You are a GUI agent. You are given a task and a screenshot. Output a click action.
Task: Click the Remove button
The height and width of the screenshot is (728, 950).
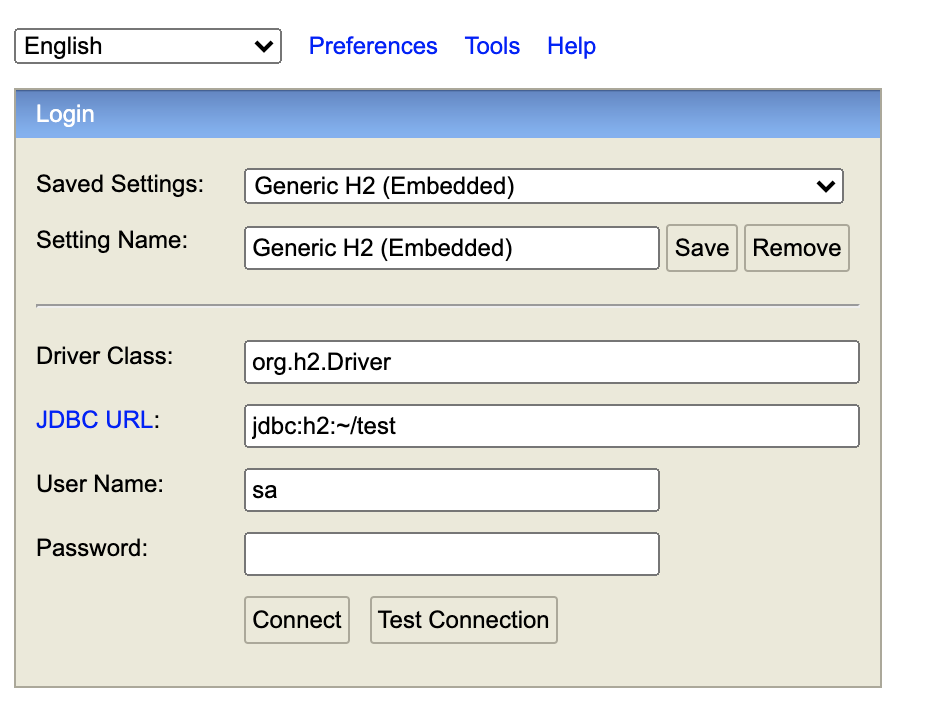(797, 248)
